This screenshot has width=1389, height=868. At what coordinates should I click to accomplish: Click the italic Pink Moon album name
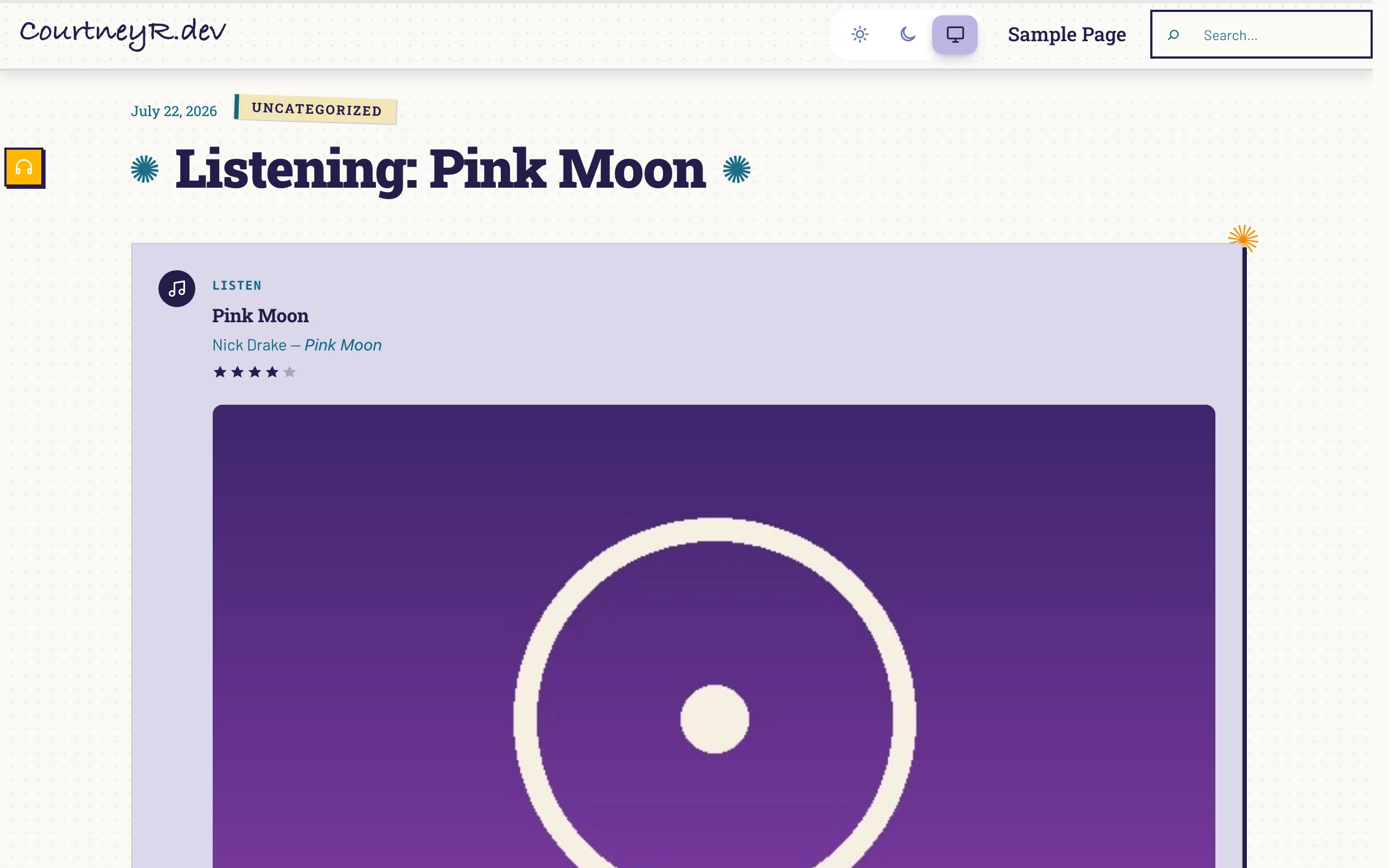pos(343,345)
